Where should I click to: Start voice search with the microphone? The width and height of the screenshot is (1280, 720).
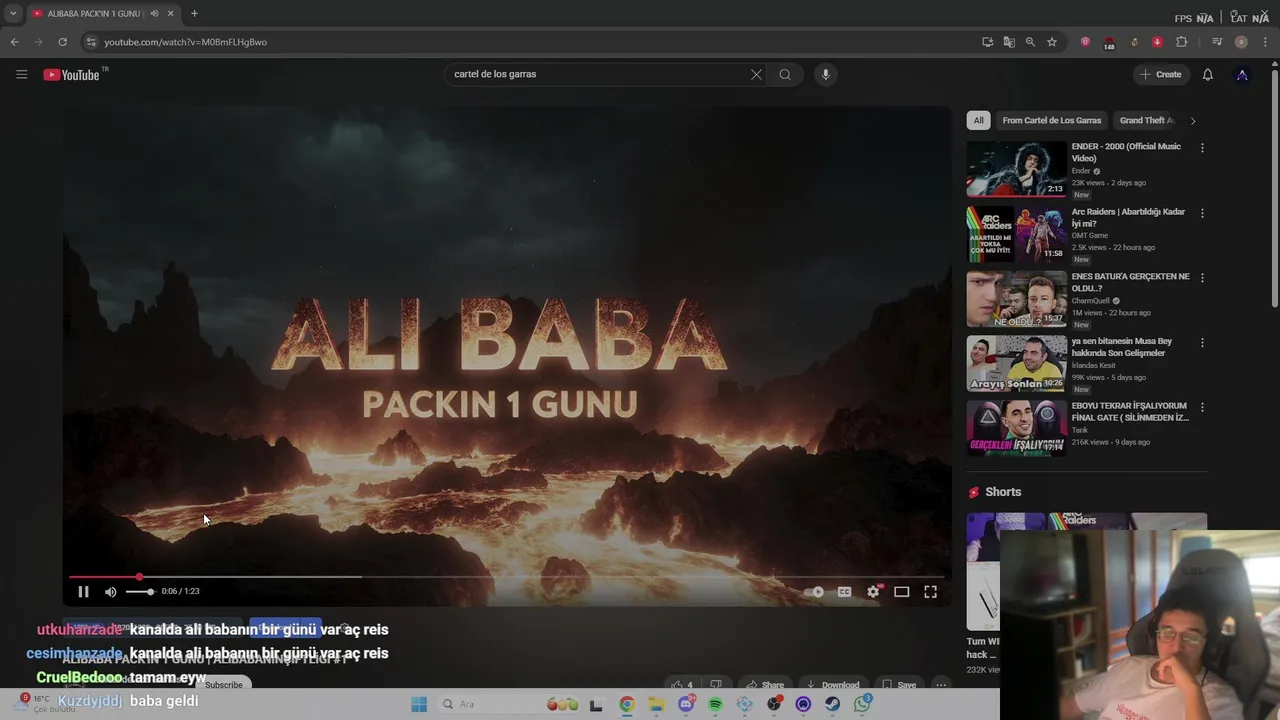coord(825,74)
